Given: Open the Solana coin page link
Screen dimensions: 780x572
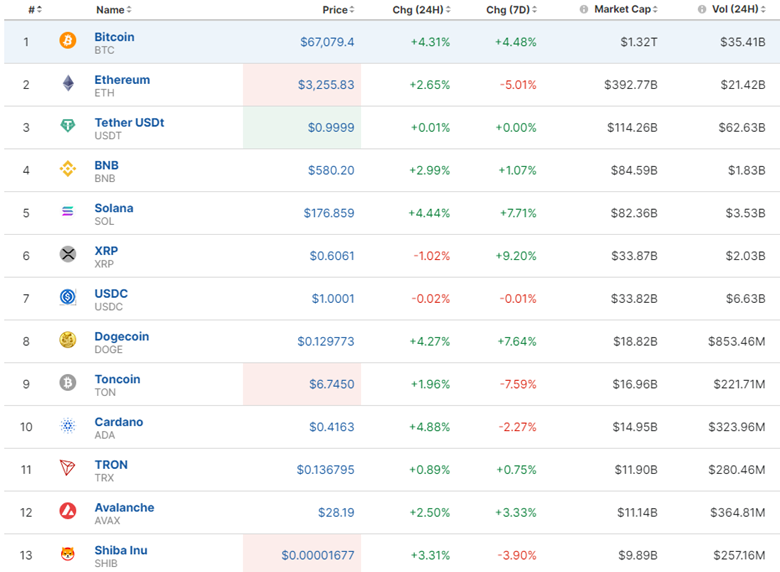Looking at the screenshot, I should pos(114,208).
